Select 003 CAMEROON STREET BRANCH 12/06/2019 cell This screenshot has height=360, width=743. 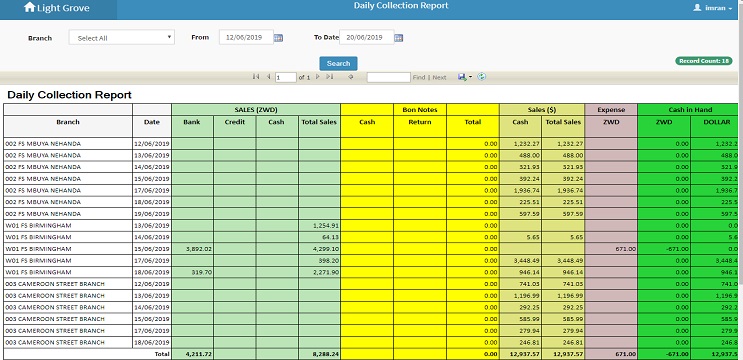pyautogui.click(x=68, y=284)
